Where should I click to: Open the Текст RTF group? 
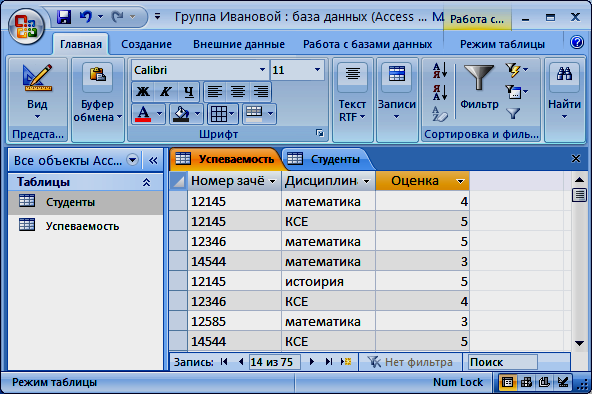coord(352,93)
